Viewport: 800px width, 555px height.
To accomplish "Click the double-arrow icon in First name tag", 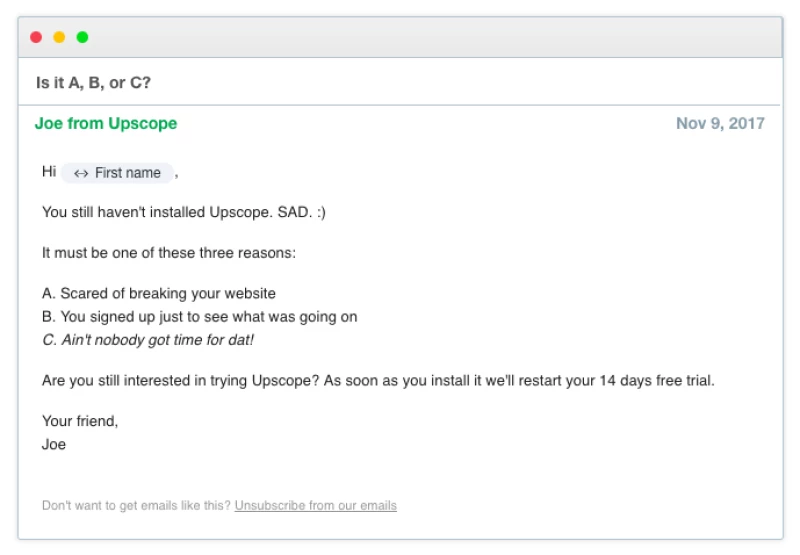I will (x=81, y=173).
